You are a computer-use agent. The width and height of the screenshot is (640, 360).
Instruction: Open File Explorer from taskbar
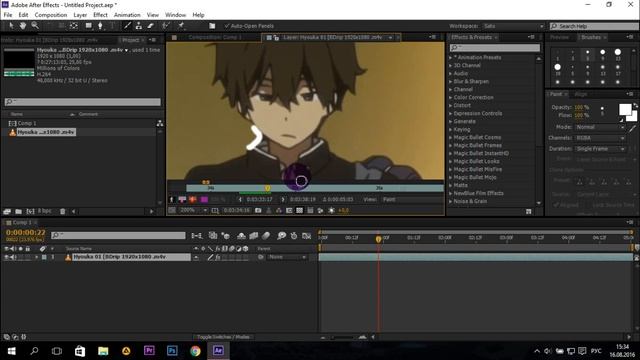coord(103,351)
